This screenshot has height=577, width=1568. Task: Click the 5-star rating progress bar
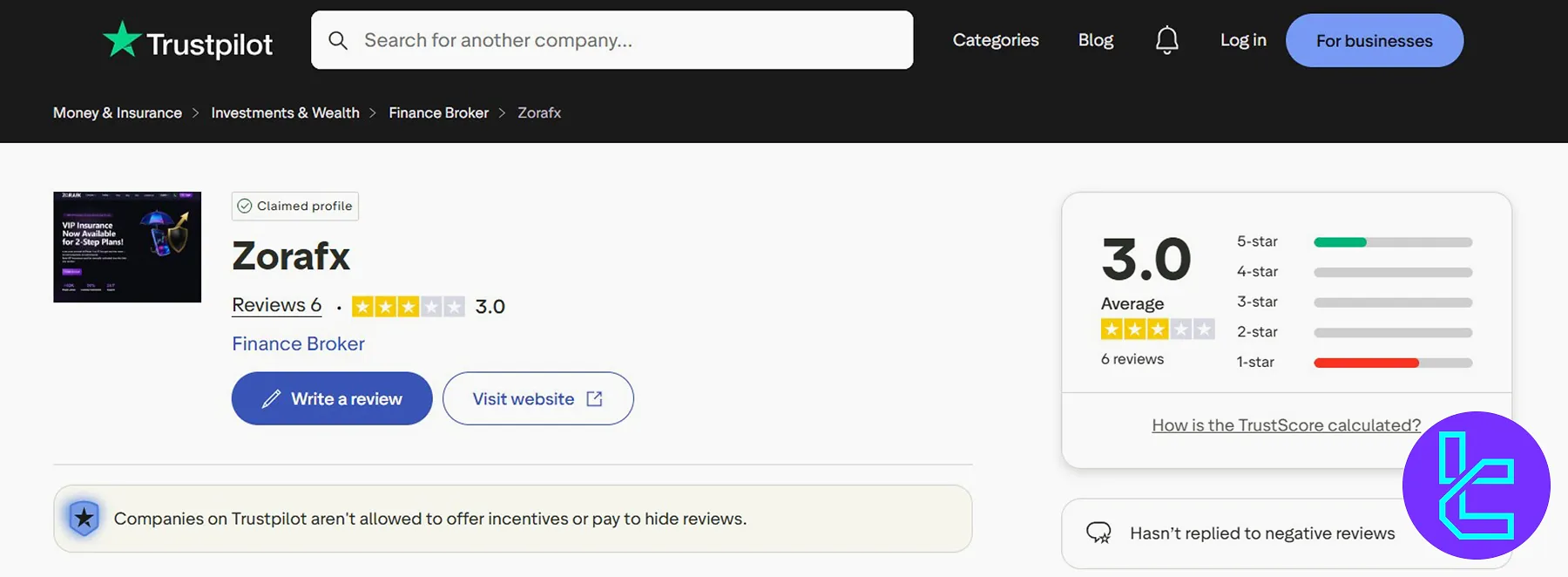click(x=1392, y=241)
